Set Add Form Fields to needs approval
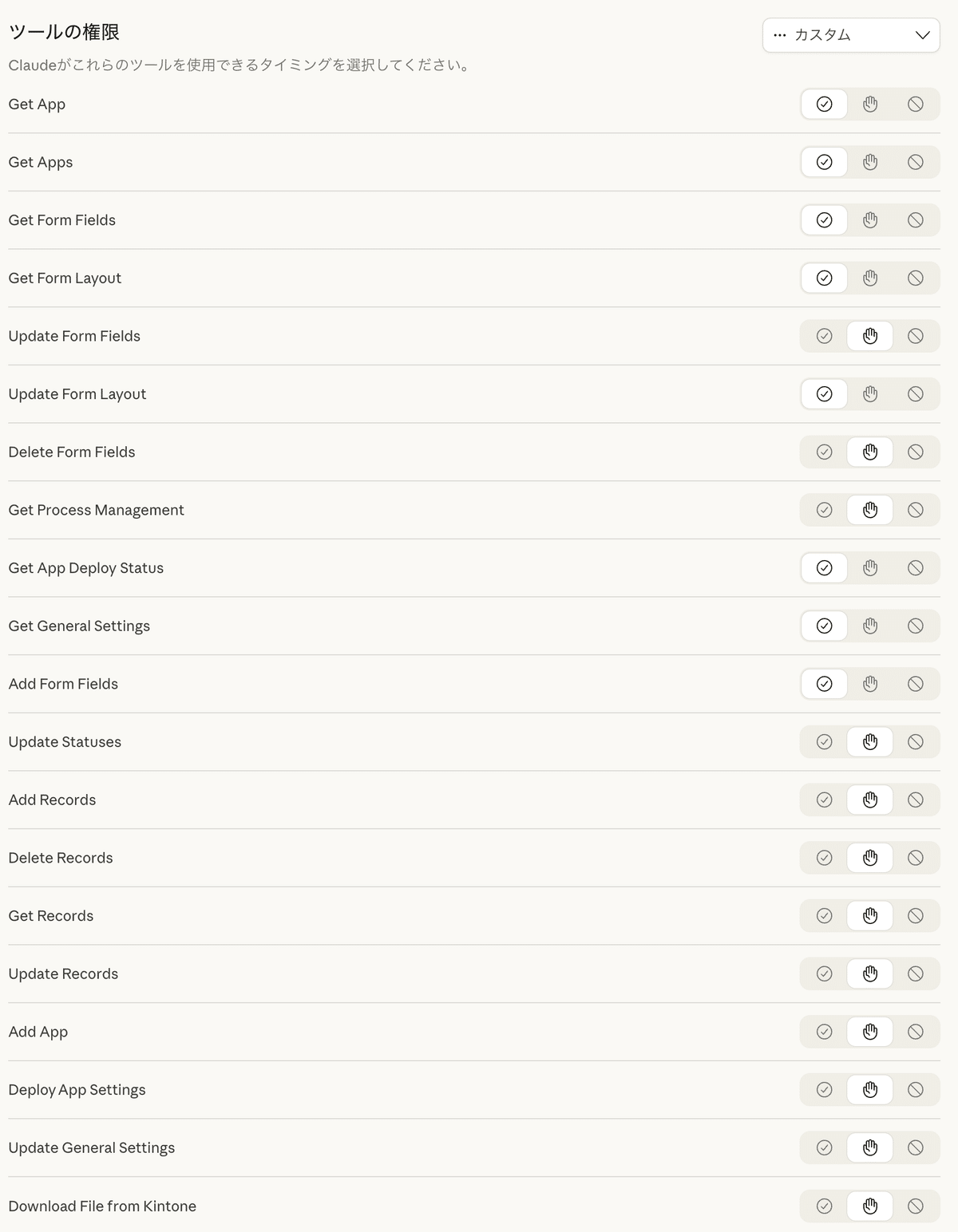This screenshot has height=1232, width=958. pyautogui.click(x=869, y=685)
